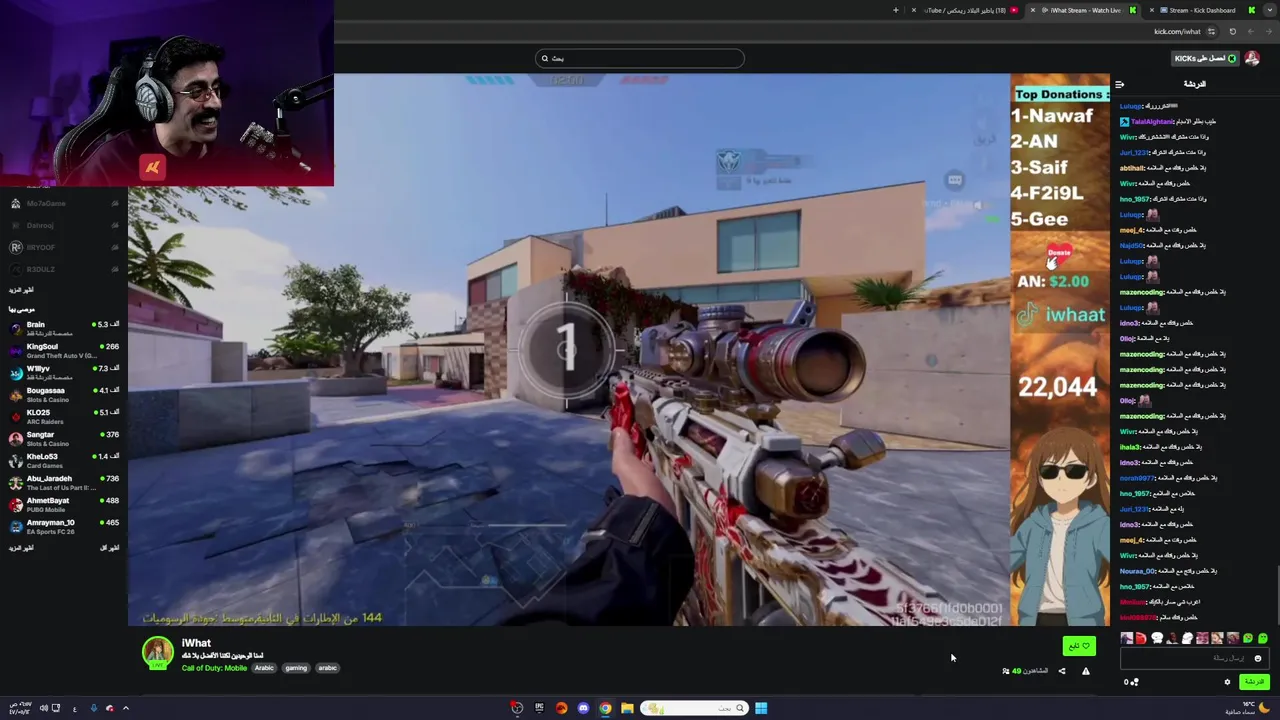Open AhmetBayat PUBG Mobile channel

63,504
